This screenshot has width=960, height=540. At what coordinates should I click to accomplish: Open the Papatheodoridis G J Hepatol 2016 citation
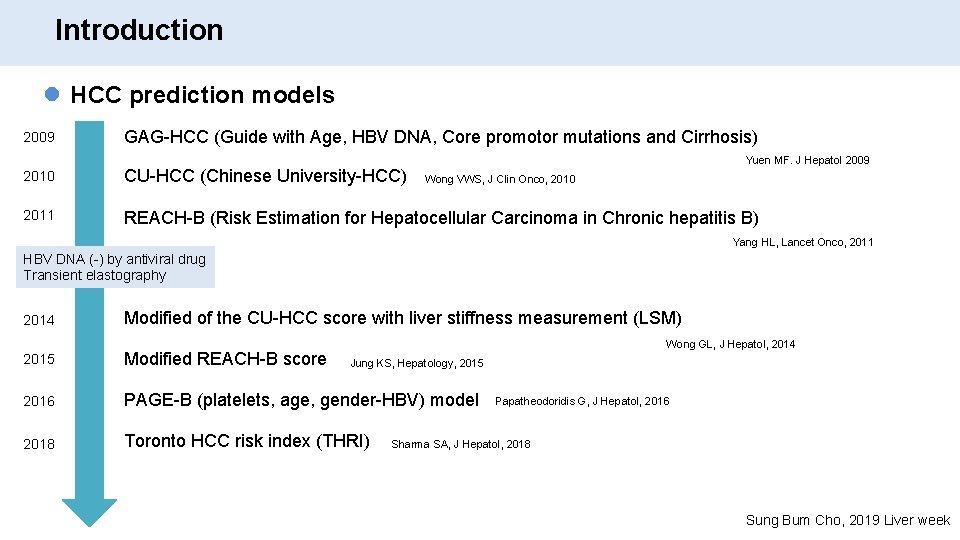(582, 402)
